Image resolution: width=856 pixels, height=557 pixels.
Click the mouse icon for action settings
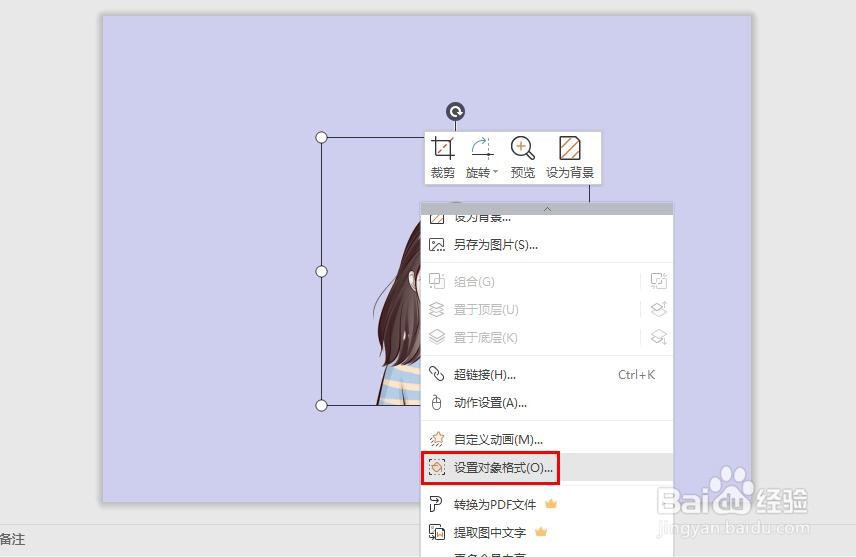coord(437,402)
